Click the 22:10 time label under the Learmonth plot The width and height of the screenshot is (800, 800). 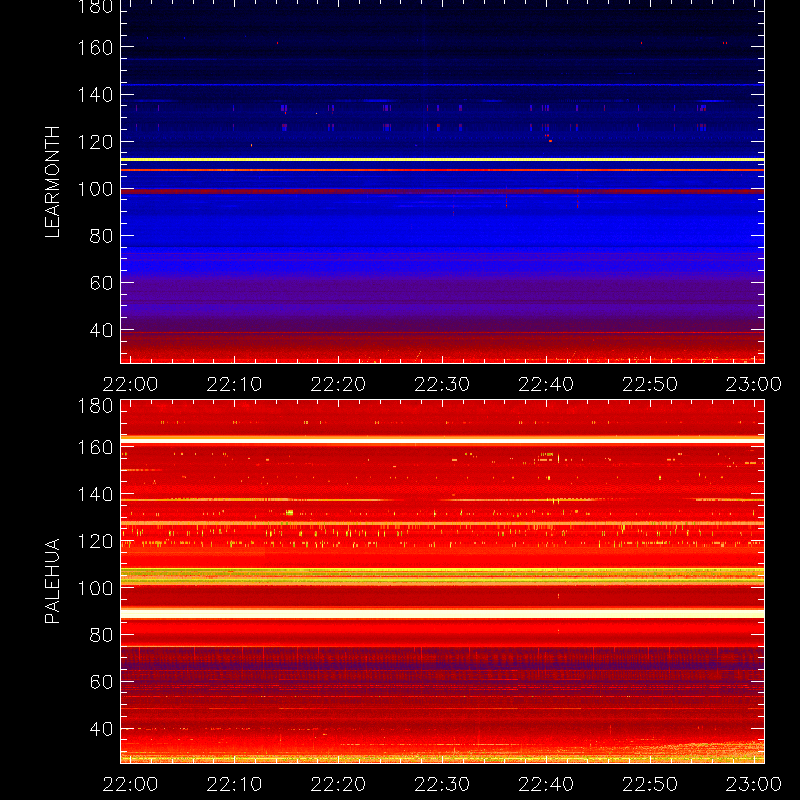point(234,384)
